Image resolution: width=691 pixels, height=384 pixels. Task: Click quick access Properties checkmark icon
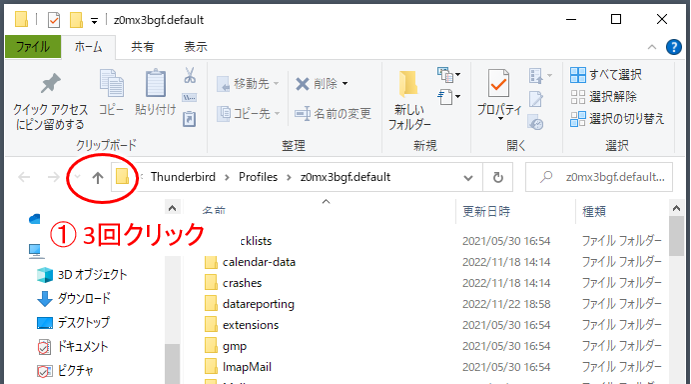click(x=54, y=20)
